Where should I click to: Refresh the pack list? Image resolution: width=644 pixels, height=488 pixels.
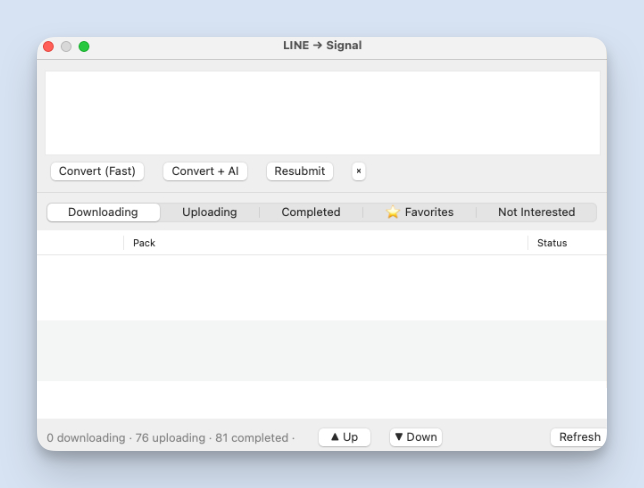tap(579, 437)
